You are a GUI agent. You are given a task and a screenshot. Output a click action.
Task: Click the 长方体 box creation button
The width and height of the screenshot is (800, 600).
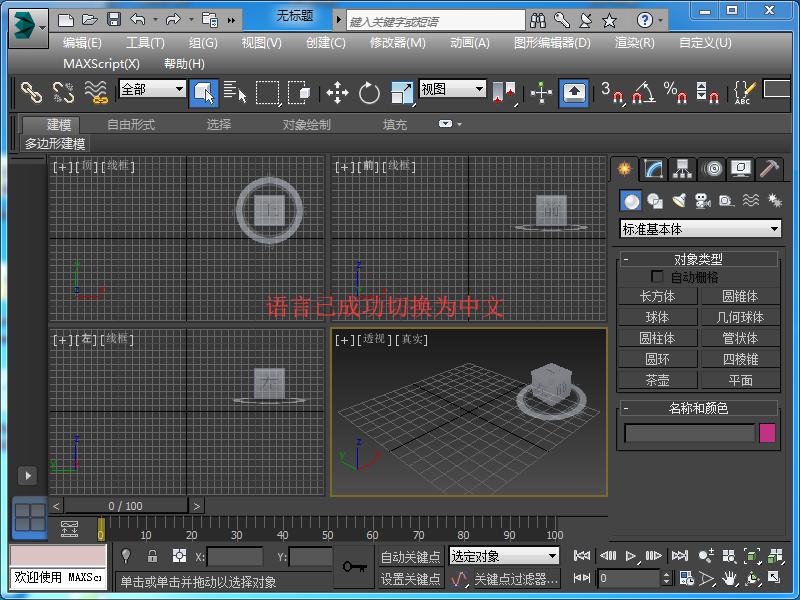click(x=657, y=296)
